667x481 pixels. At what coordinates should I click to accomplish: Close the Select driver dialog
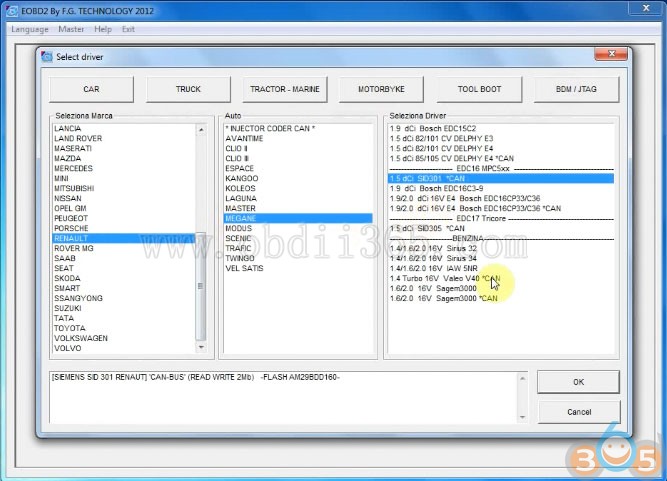click(x=611, y=54)
